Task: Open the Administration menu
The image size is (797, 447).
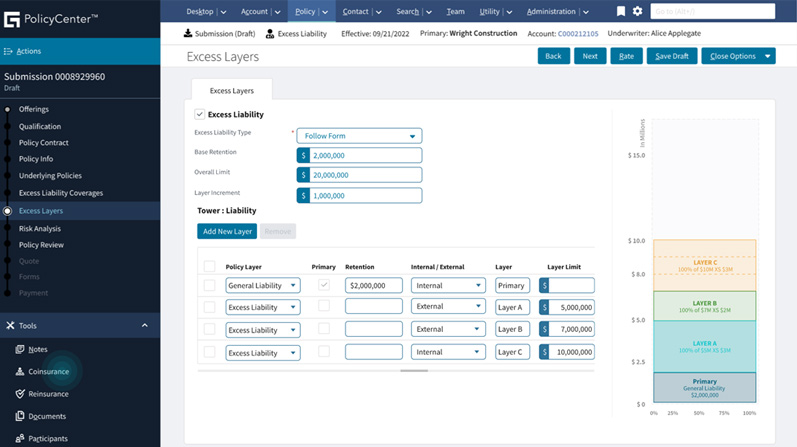Action: [x=556, y=12]
